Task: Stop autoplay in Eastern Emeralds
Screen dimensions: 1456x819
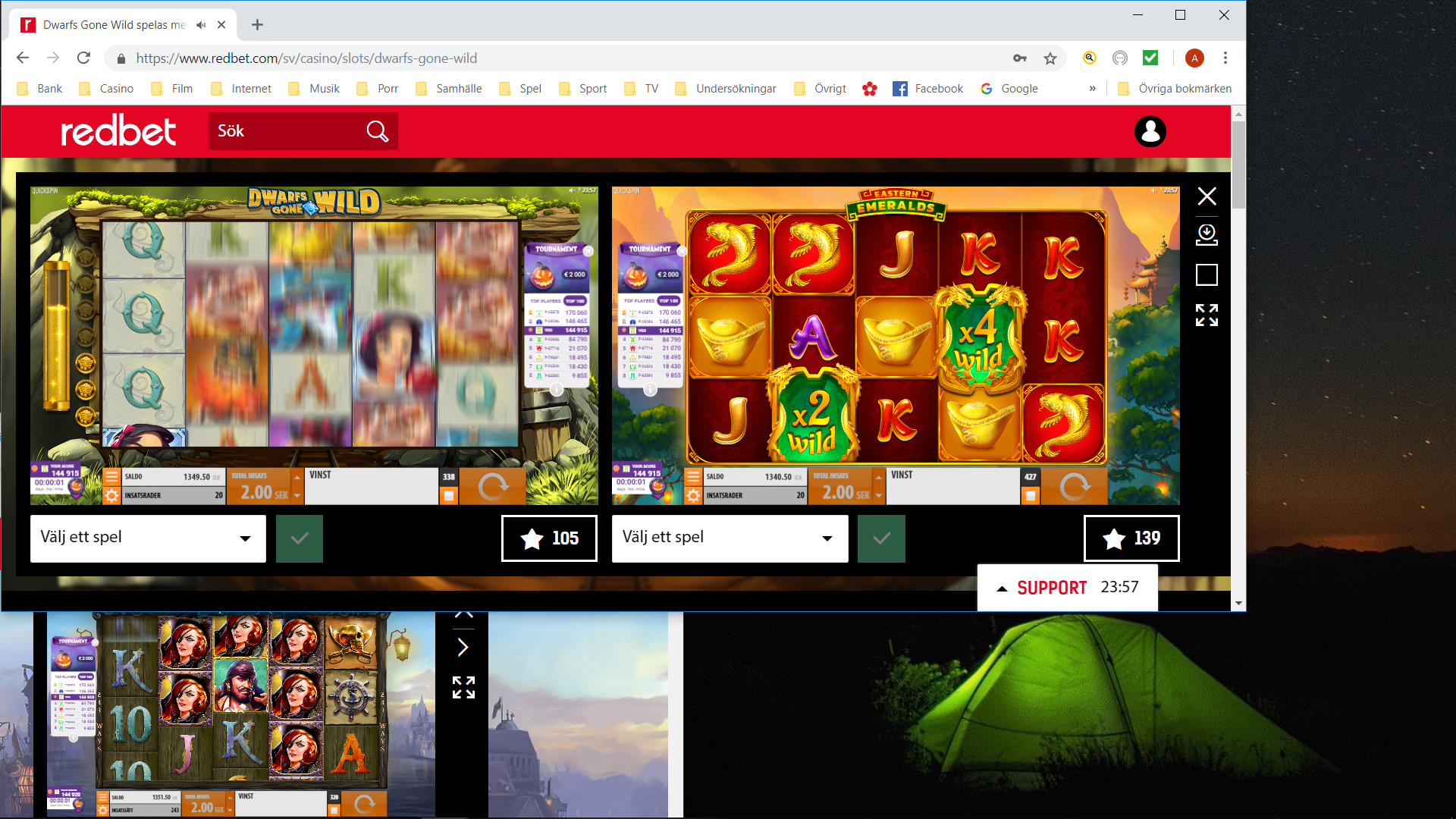Action: [x=1031, y=496]
